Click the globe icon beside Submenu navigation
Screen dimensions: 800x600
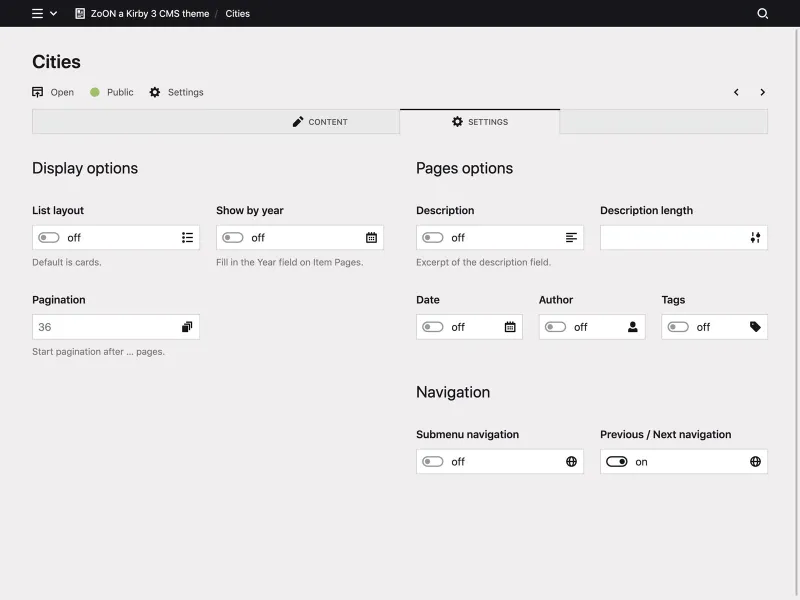[570, 461]
